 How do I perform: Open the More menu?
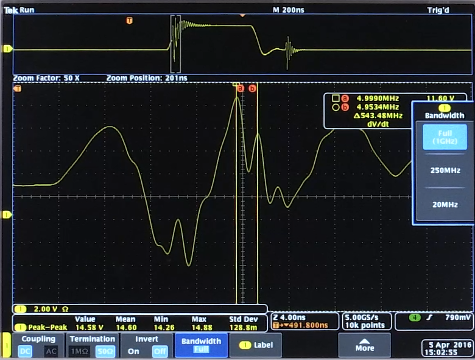tap(364, 345)
